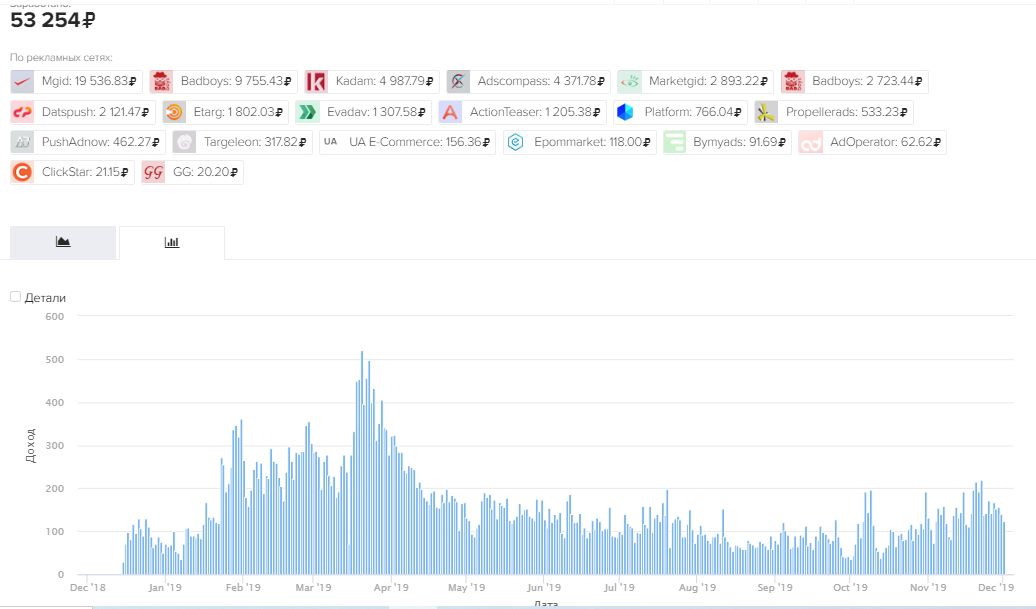Click the Adscompass network icon

458,82
